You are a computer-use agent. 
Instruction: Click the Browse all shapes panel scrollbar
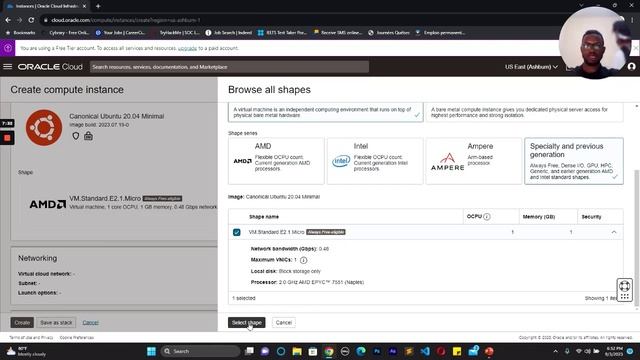[x=636, y=238]
